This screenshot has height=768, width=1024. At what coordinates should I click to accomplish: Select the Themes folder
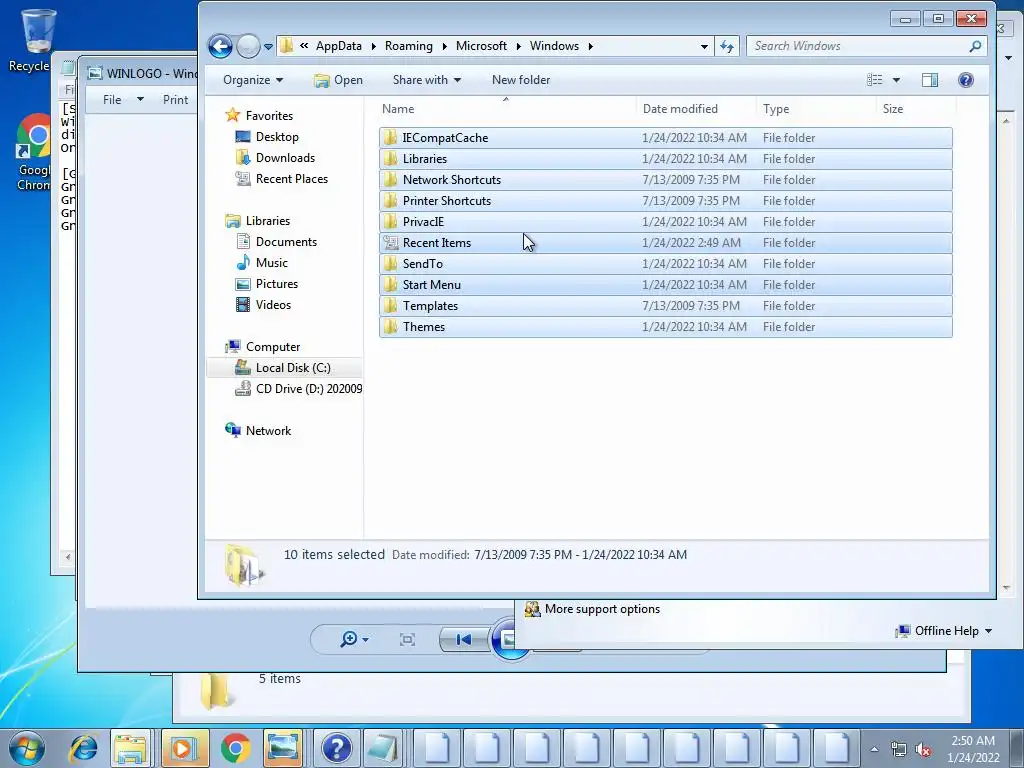(x=665, y=327)
